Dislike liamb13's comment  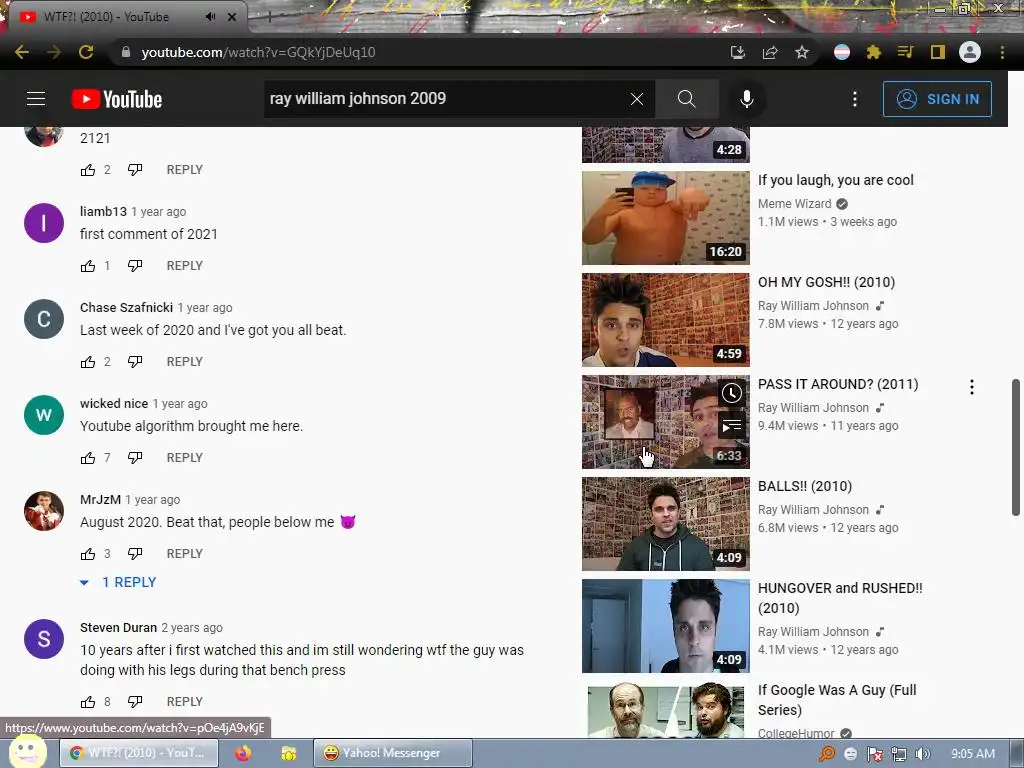(135, 266)
